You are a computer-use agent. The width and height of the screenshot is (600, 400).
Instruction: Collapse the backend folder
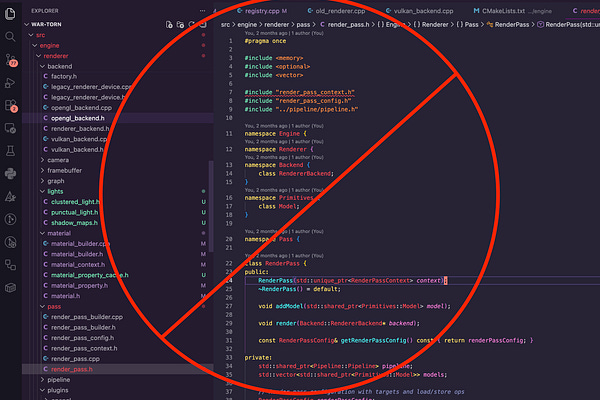(x=42, y=66)
